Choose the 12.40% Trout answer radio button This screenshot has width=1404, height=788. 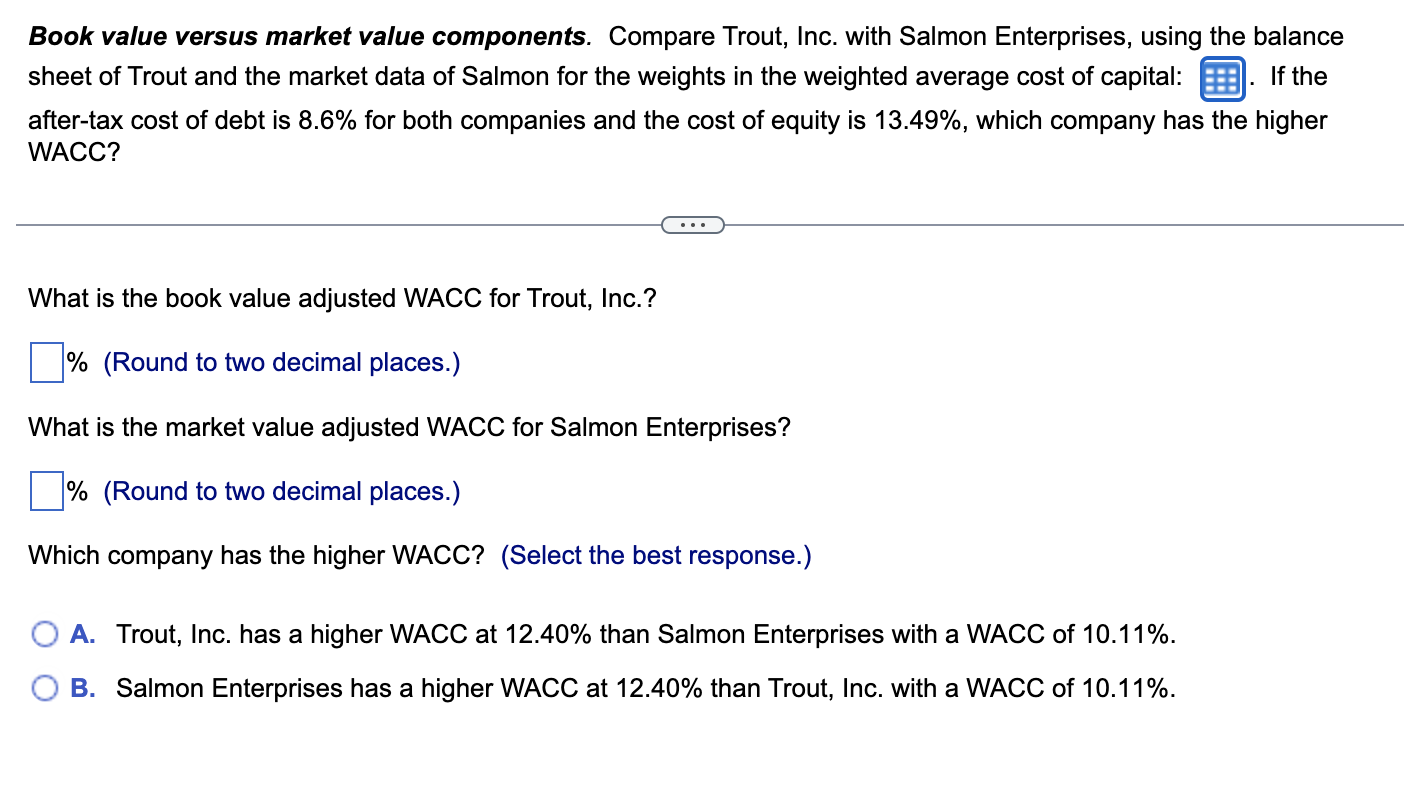pyautogui.click(x=44, y=634)
